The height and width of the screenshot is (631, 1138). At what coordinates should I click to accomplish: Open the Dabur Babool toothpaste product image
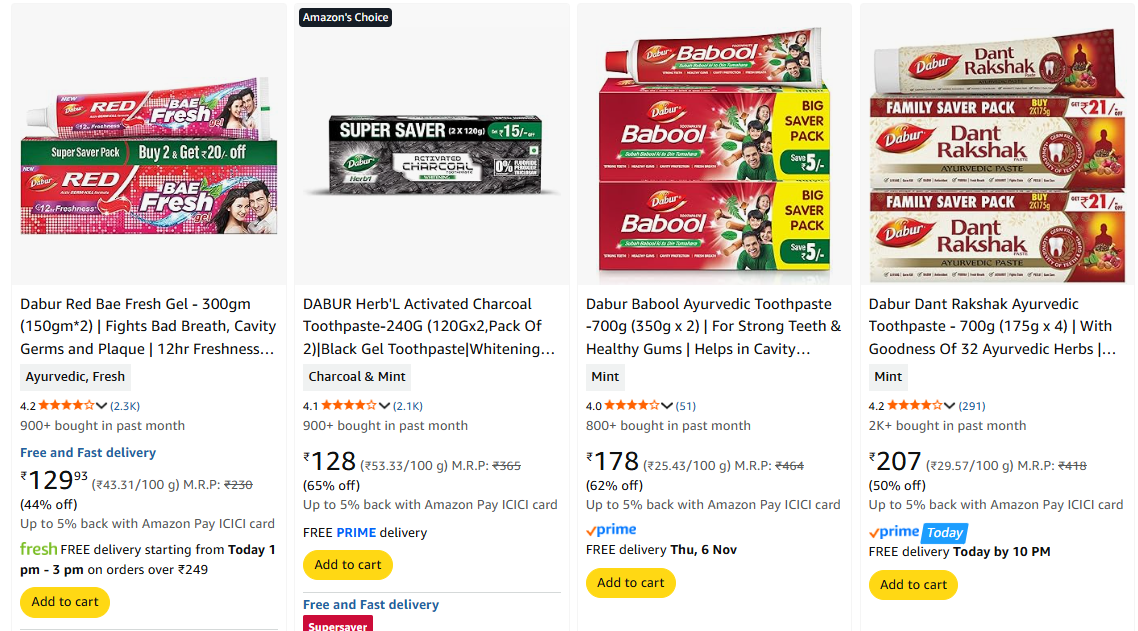click(714, 155)
